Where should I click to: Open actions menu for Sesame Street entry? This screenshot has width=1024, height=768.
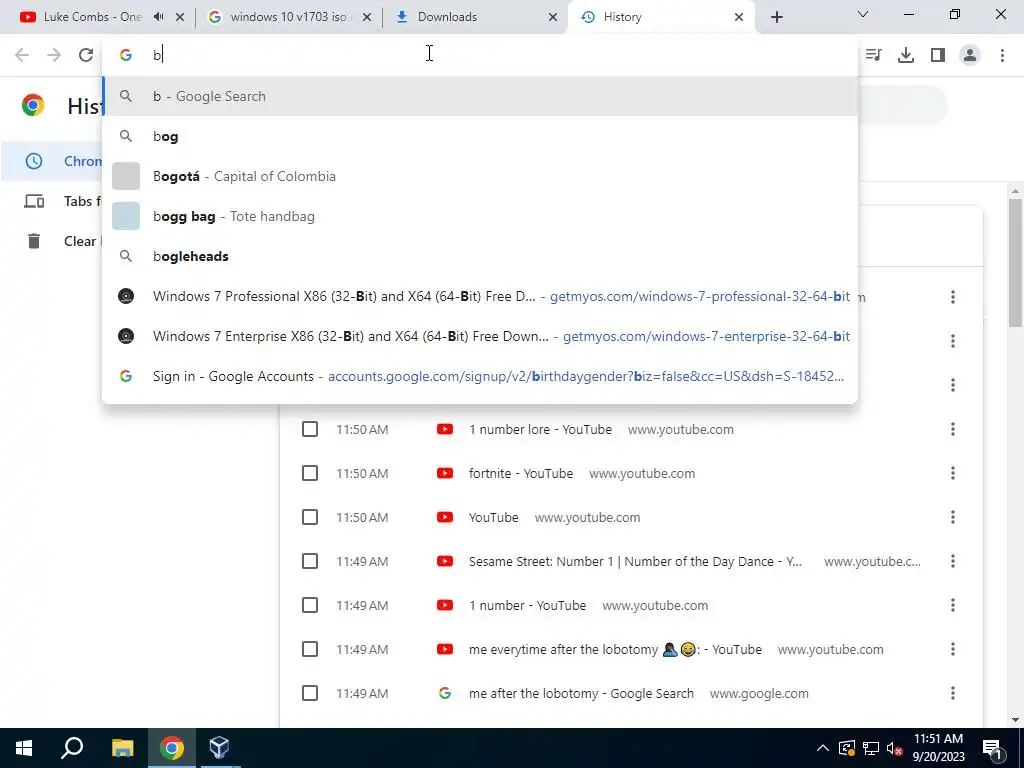click(x=953, y=561)
